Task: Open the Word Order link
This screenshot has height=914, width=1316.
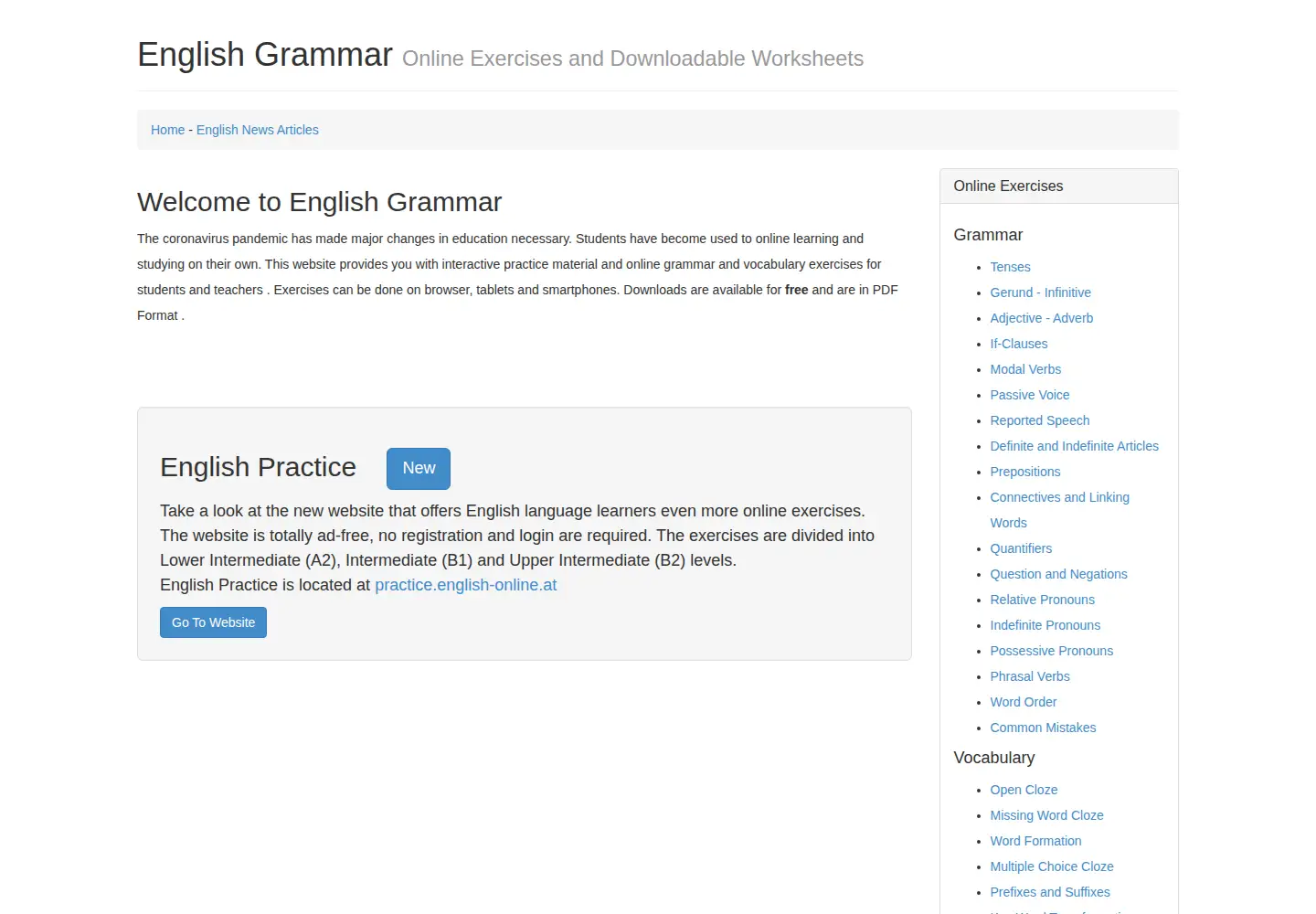Action: pos(1023,702)
